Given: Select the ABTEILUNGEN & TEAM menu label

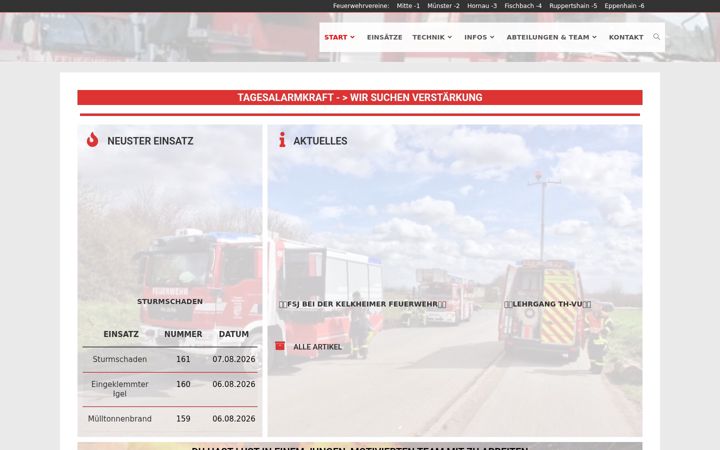Looking at the screenshot, I should click(548, 37).
